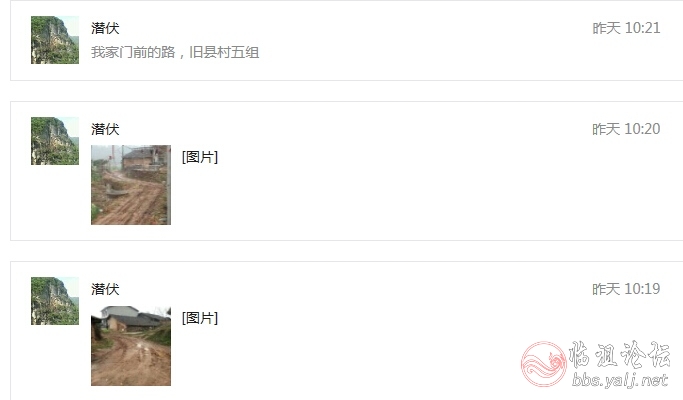The image size is (683, 400).
Task: Open username 潜伏 in the 10:20 message
Action: [105, 129]
